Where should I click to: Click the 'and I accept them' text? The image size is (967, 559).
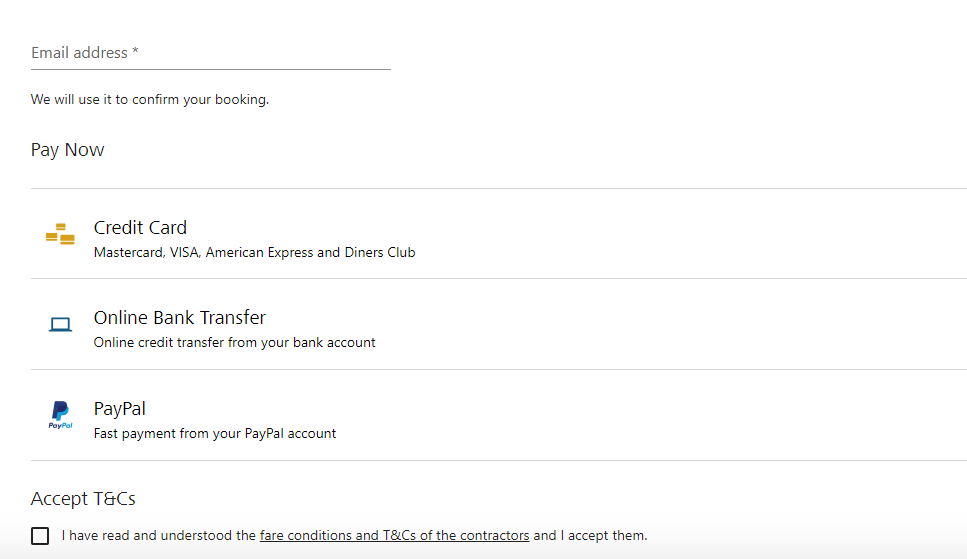(x=590, y=536)
